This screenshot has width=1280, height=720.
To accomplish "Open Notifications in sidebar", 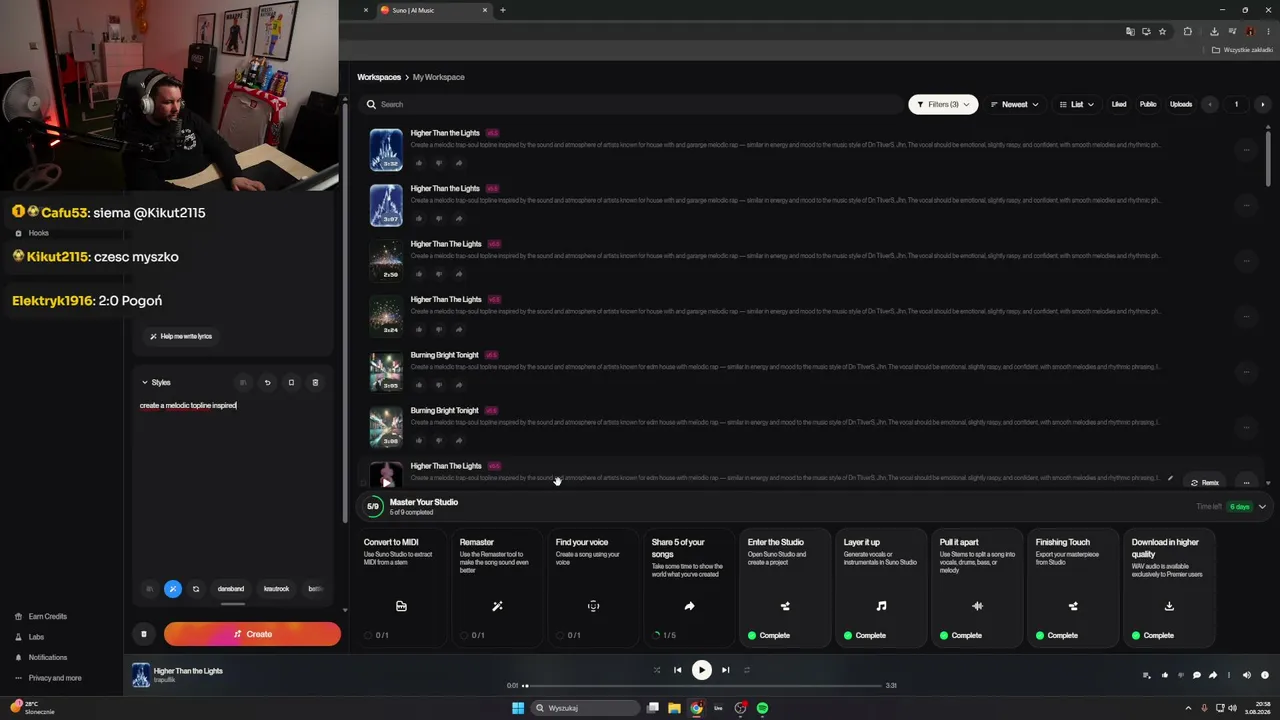I will click(41, 657).
